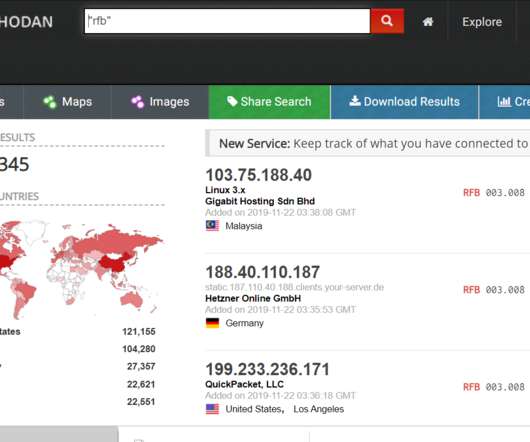530x442 pixels.
Task: Click "Added on 2019-11-22 03:35:53 GMT"
Action: coord(281,310)
